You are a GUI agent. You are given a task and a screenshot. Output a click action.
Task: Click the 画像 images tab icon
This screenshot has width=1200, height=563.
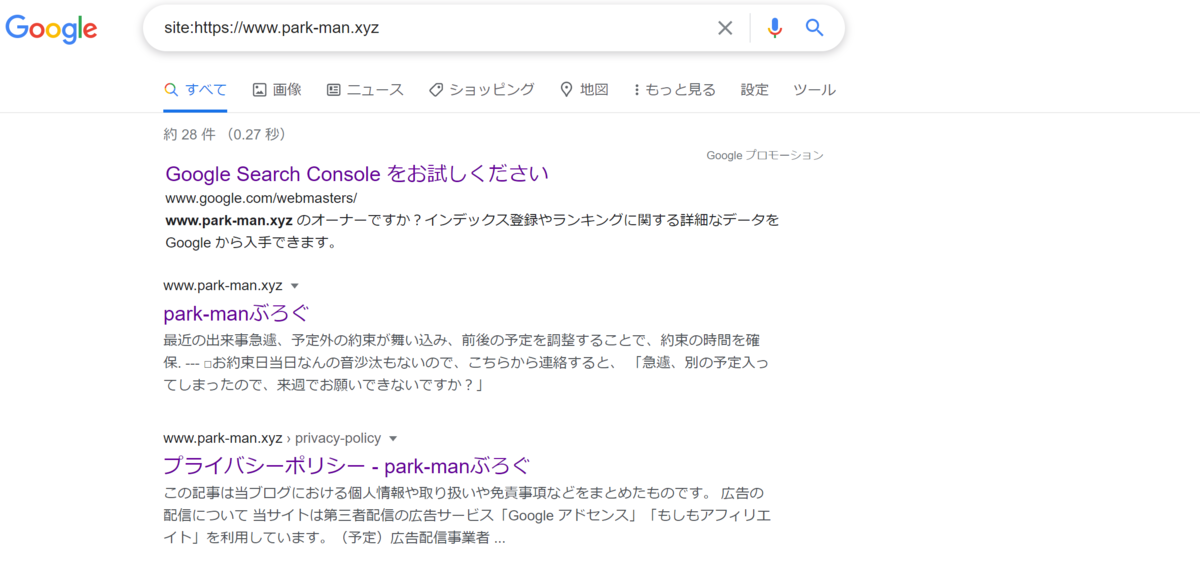click(259, 90)
